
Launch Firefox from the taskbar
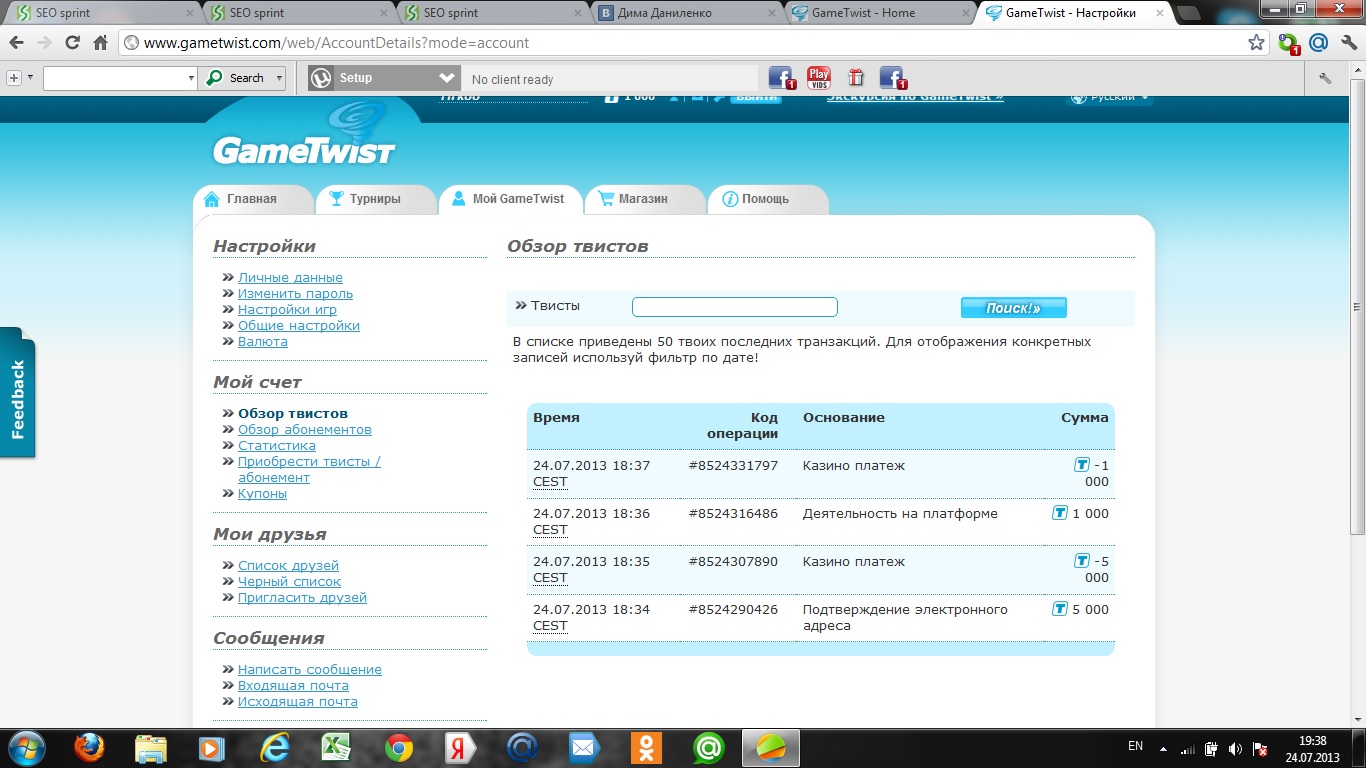click(89, 748)
